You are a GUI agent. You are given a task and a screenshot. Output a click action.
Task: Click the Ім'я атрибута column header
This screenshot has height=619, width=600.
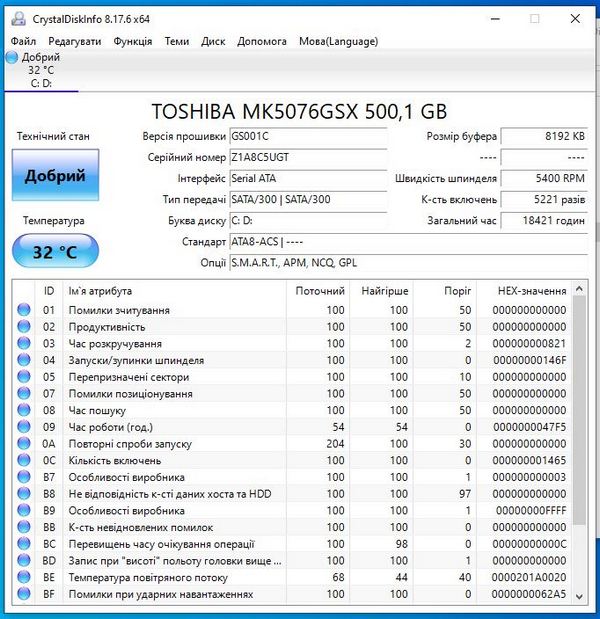(x=100, y=290)
